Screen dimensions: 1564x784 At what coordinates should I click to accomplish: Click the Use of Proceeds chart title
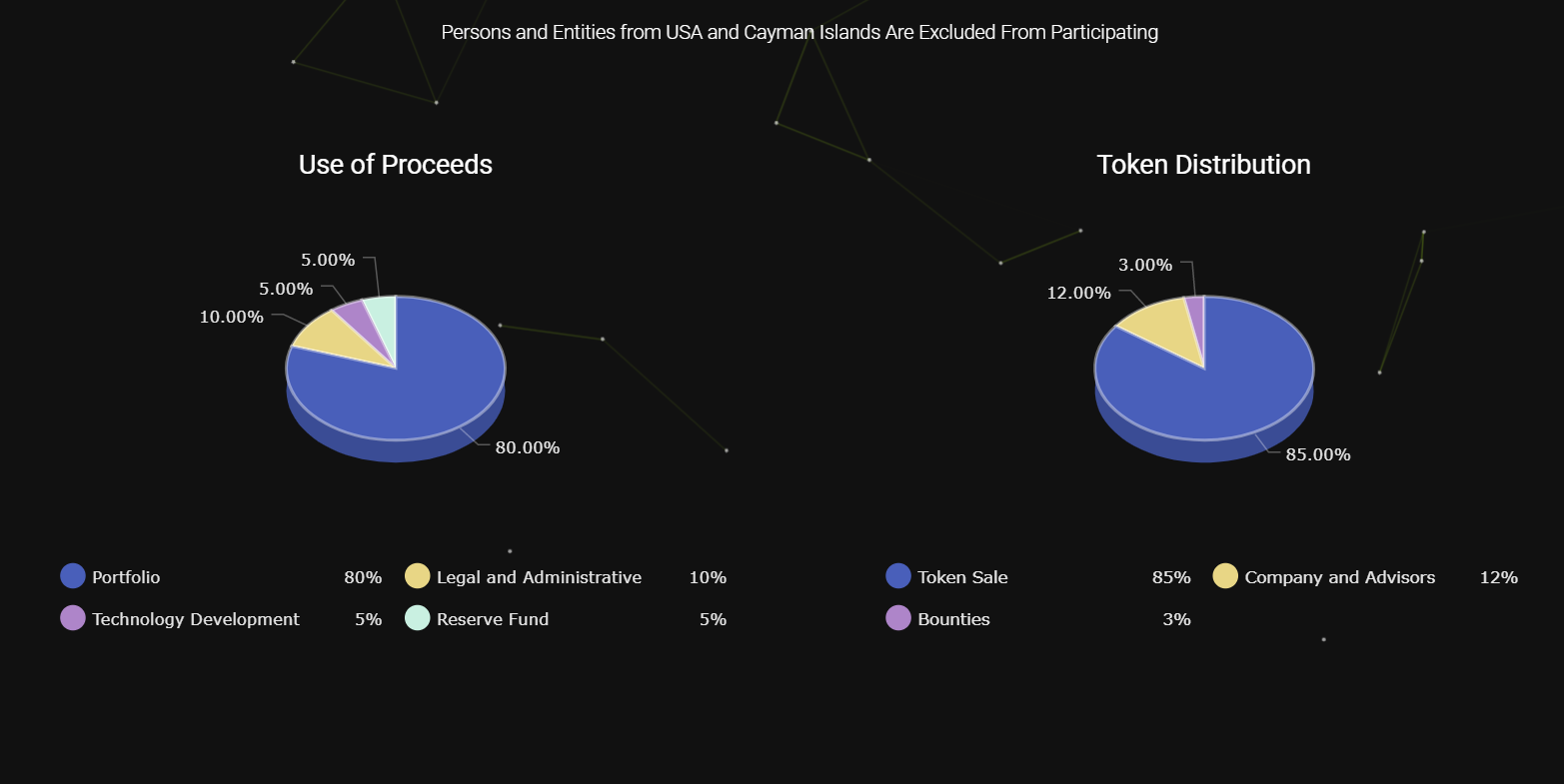tap(396, 165)
